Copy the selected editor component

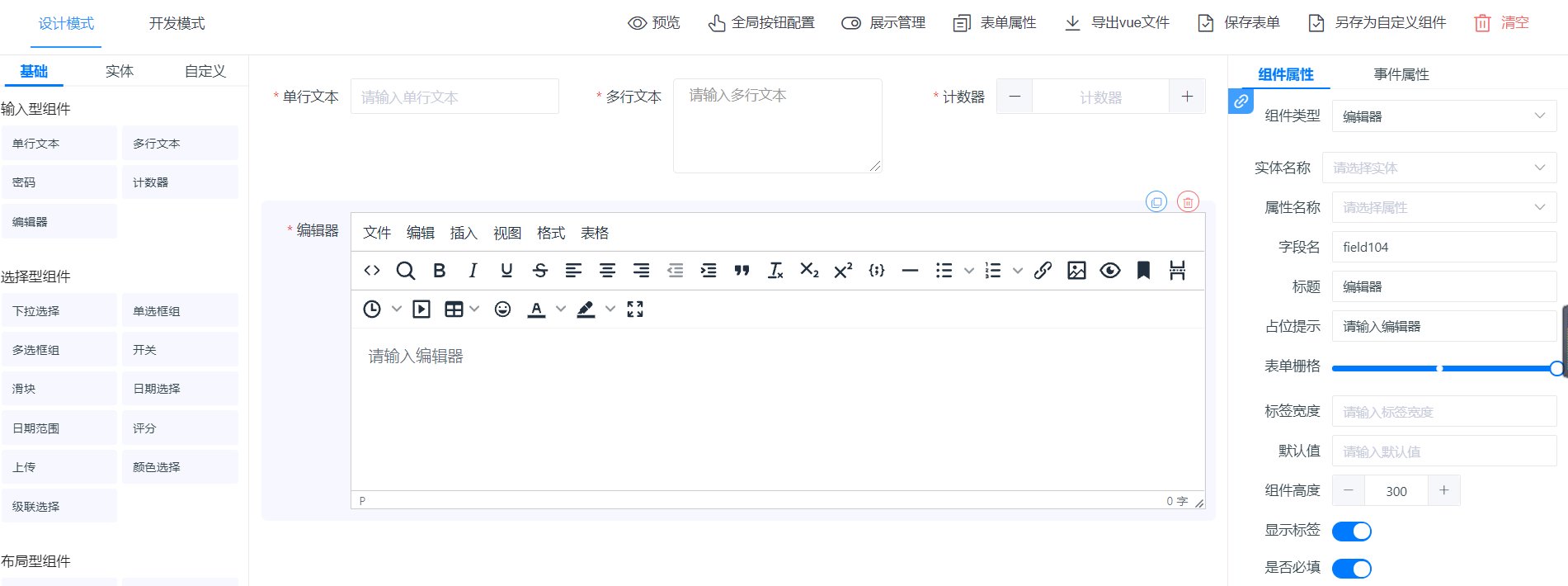(x=1156, y=202)
